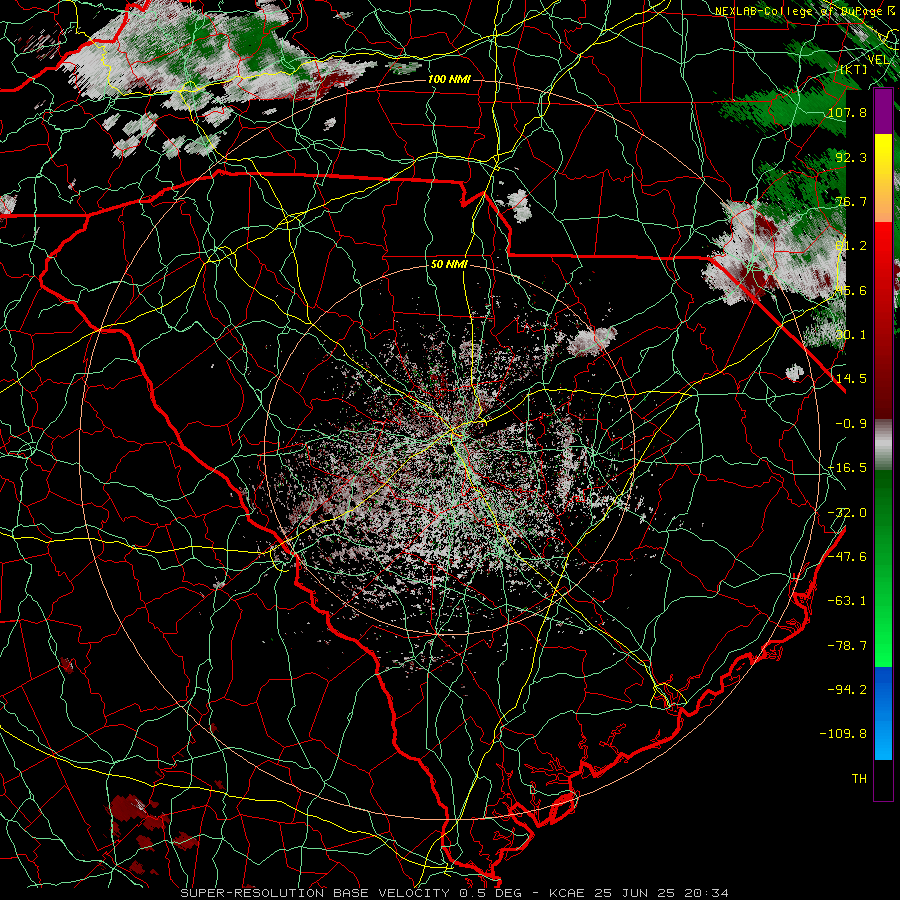Click the 50 NMI range ring label
The image size is (900, 900).
point(449,264)
